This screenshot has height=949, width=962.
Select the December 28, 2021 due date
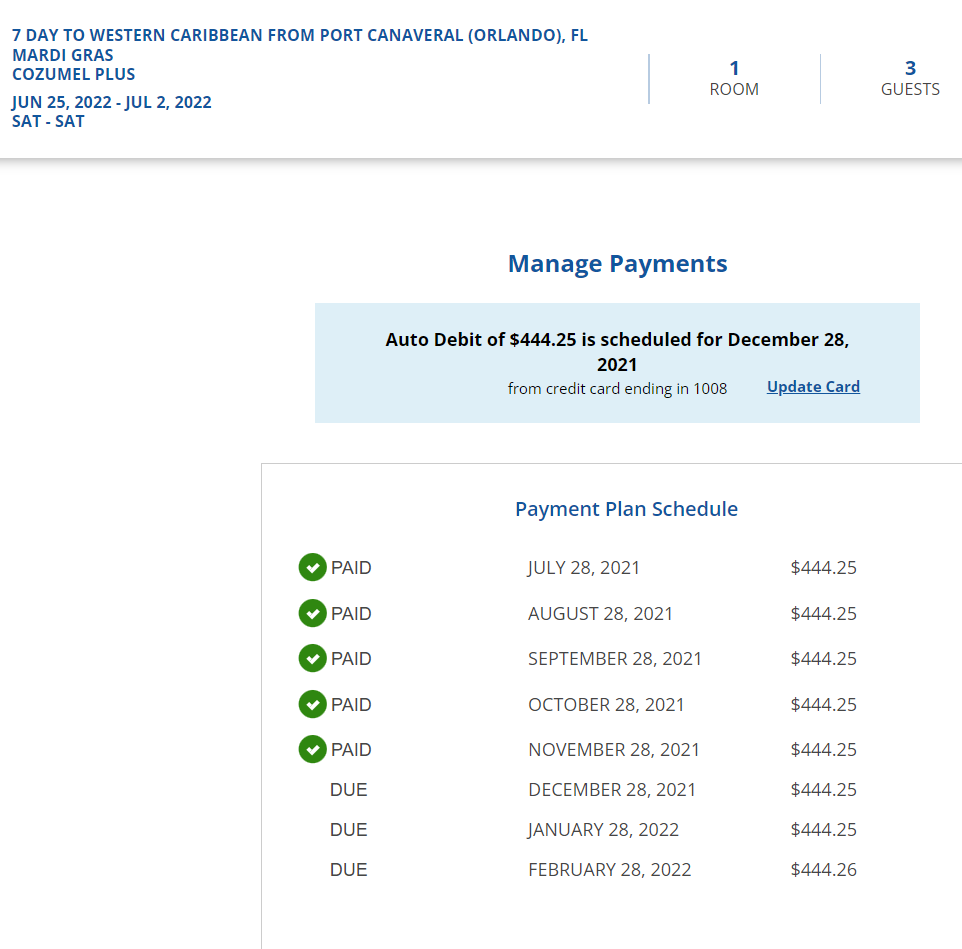[x=611, y=790]
